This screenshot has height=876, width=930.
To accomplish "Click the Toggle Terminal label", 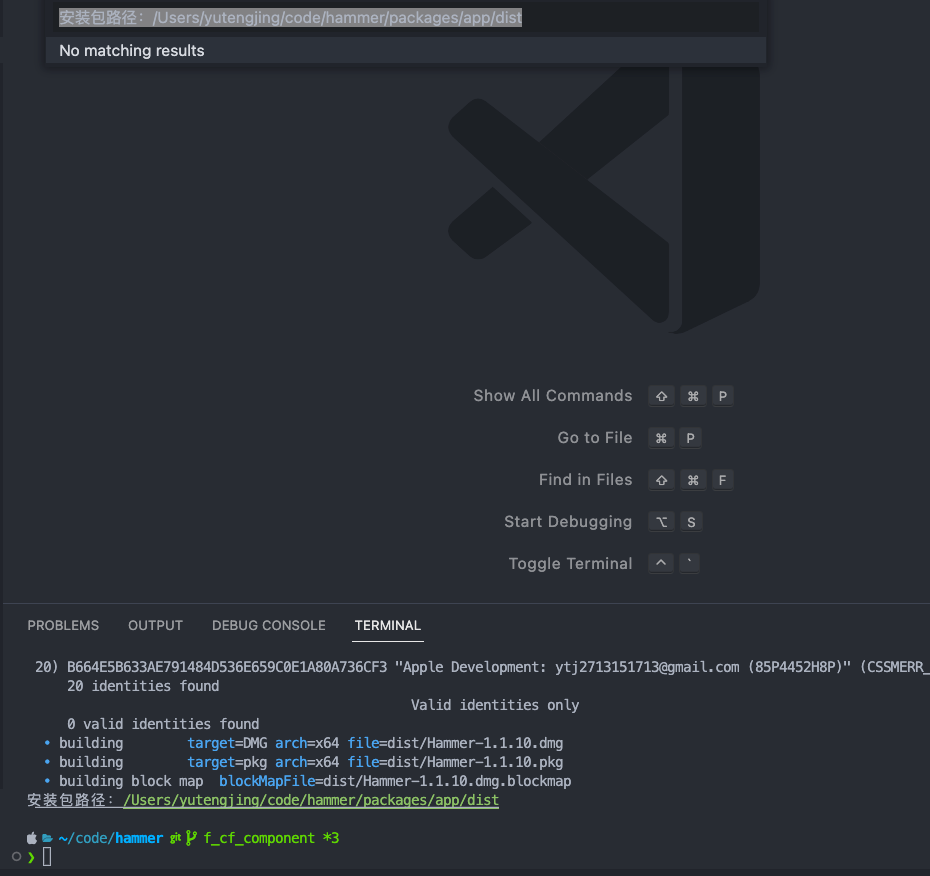I will 571,563.
